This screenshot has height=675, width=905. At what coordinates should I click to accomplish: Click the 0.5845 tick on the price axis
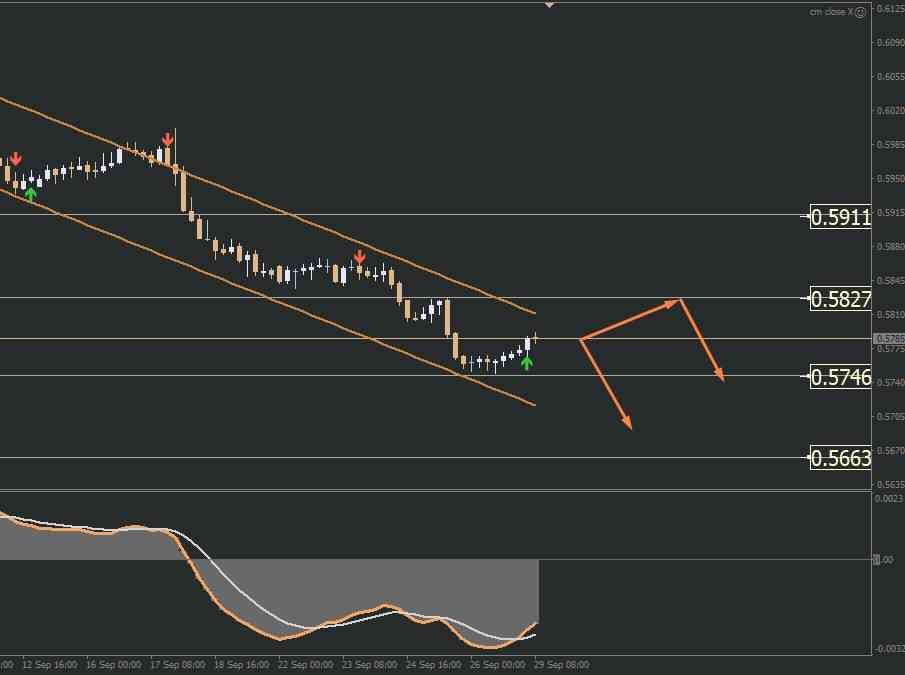(x=890, y=280)
